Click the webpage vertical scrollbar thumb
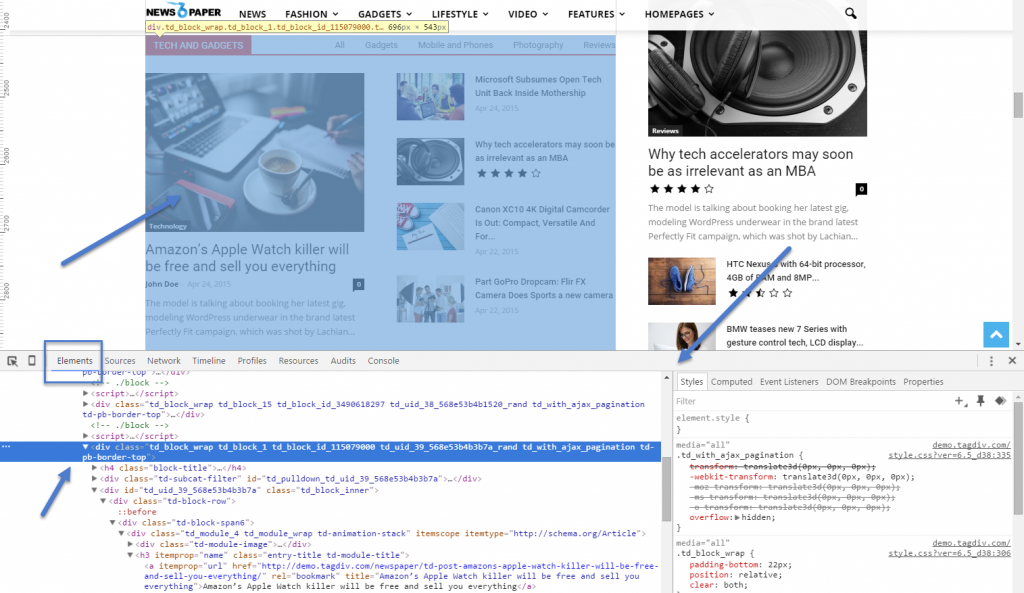 tap(1017, 105)
